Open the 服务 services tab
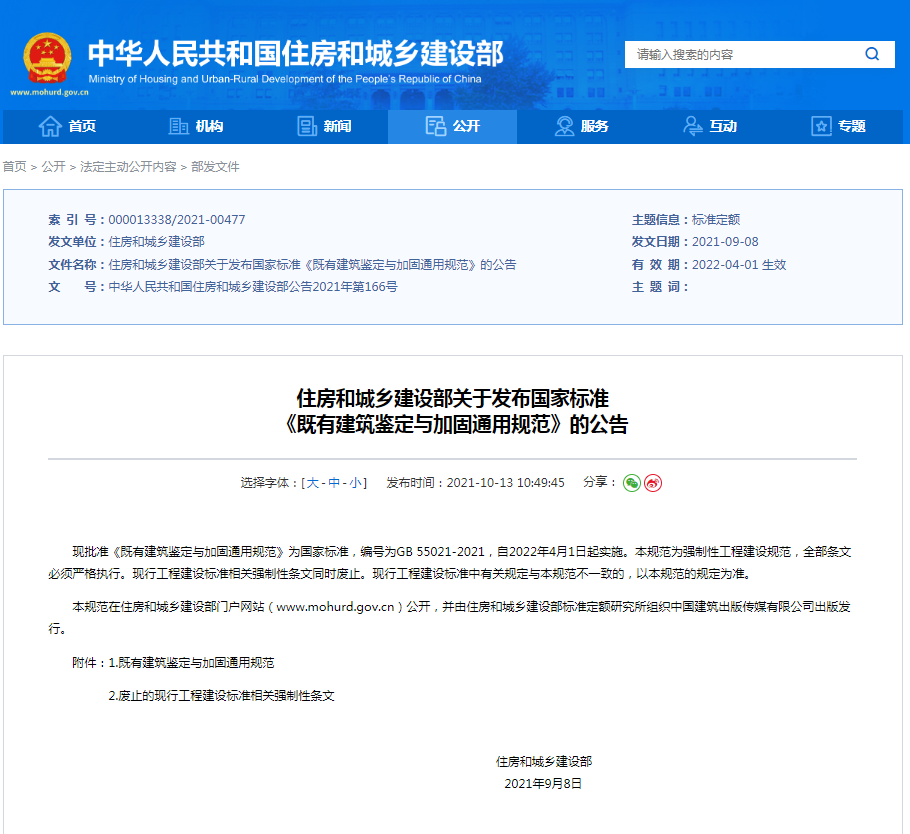The width and height of the screenshot is (910, 834). [x=581, y=126]
